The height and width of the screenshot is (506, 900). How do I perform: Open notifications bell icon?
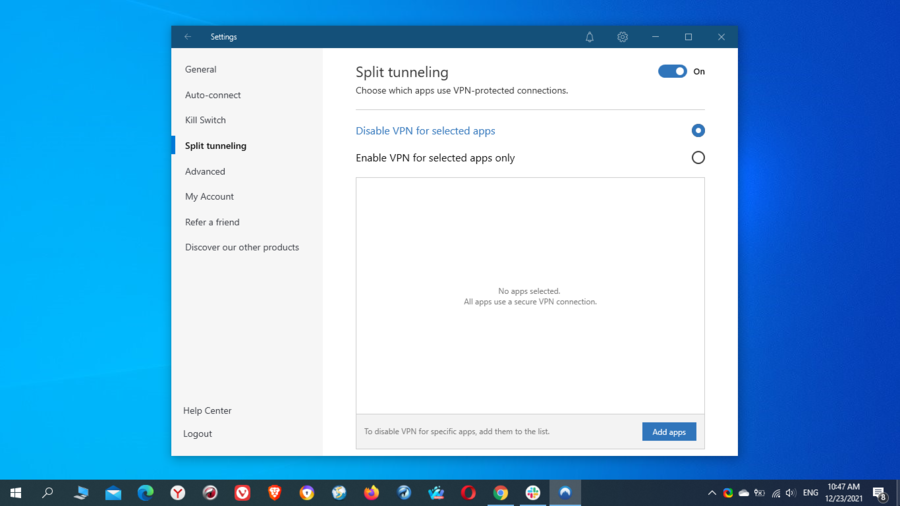[x=589, y=37]
